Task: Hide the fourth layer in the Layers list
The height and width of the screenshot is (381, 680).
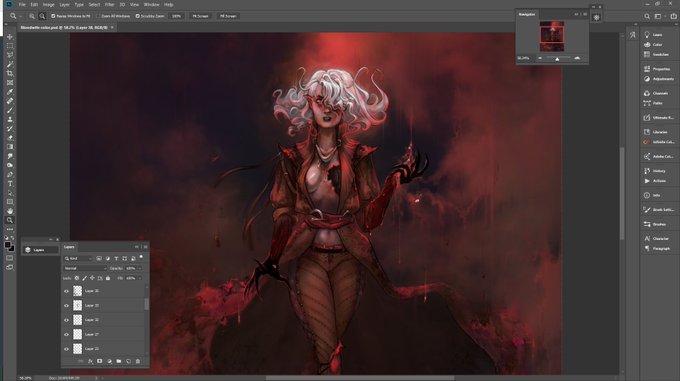Action: 66,335
